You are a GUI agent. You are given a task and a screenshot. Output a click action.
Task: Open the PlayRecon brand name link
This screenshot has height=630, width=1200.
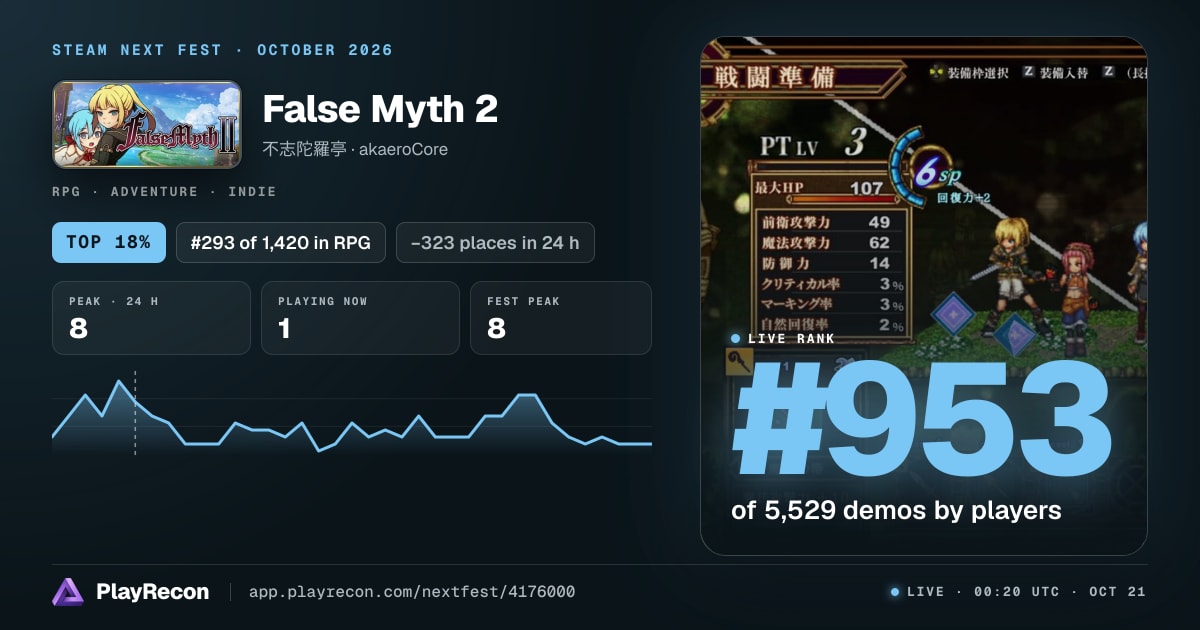pos(152,592)
